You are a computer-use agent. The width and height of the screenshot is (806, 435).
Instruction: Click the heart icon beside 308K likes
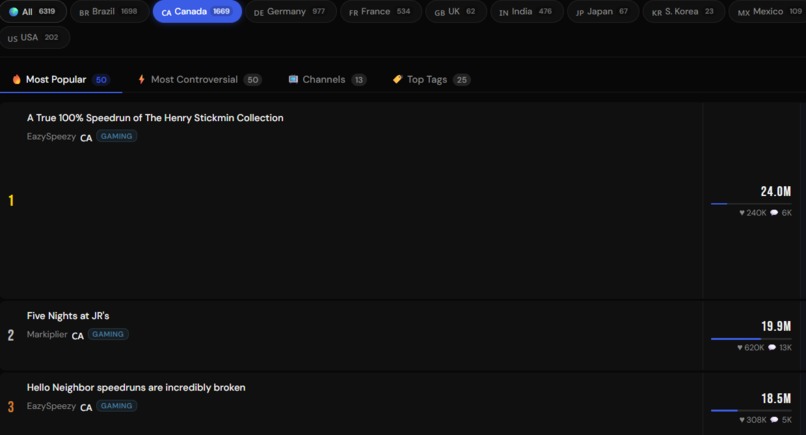pos(742,420)
